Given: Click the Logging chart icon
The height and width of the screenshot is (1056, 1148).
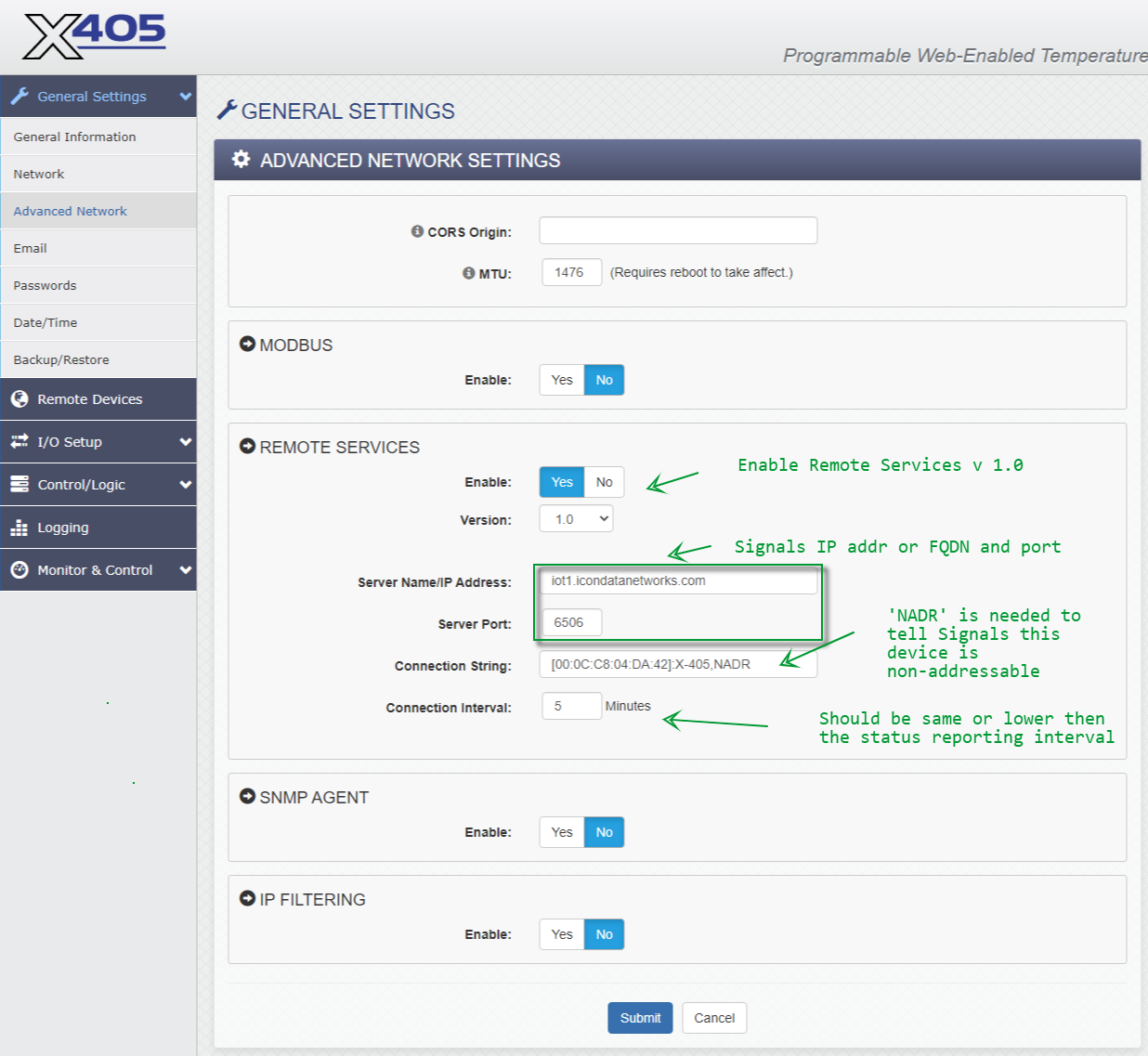Looking at the screenshot, I should 20,528.
